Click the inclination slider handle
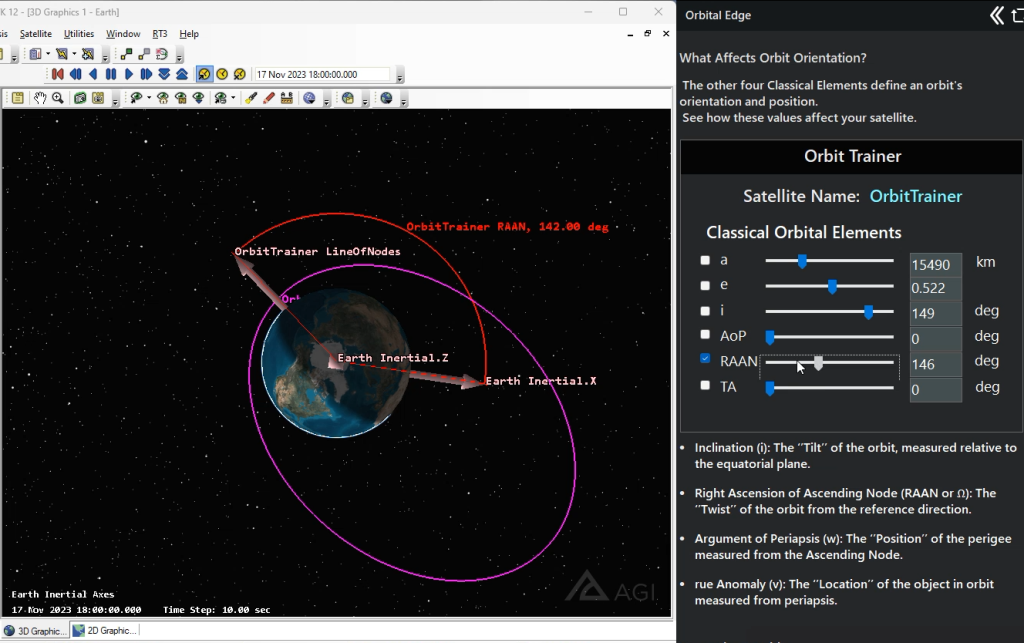This screenshot has height=643, width=1024. 868,312
